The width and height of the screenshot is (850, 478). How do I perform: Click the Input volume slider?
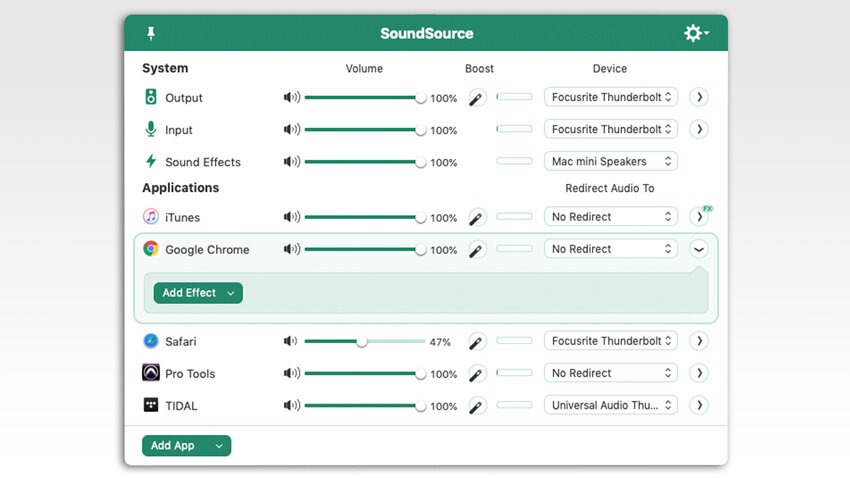365,130
